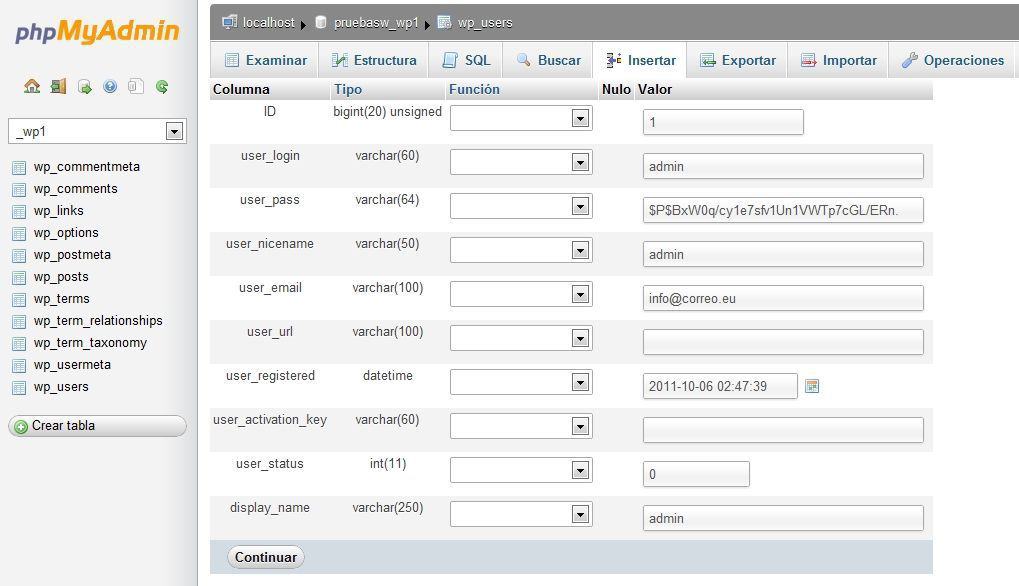Click empty user_url value field
The image size is (1019, 586).
[783, 342]
